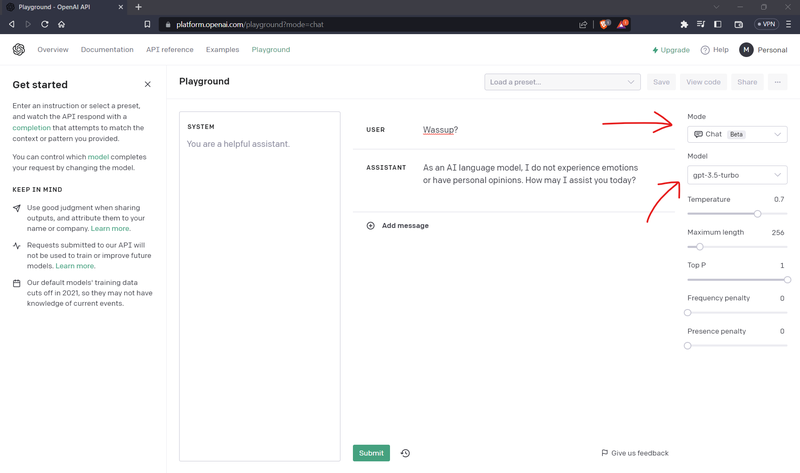The height and width of the screenshot is (473, 800).
Task: Open Brave Rewards triangle icon
Action: coord(622,24)
